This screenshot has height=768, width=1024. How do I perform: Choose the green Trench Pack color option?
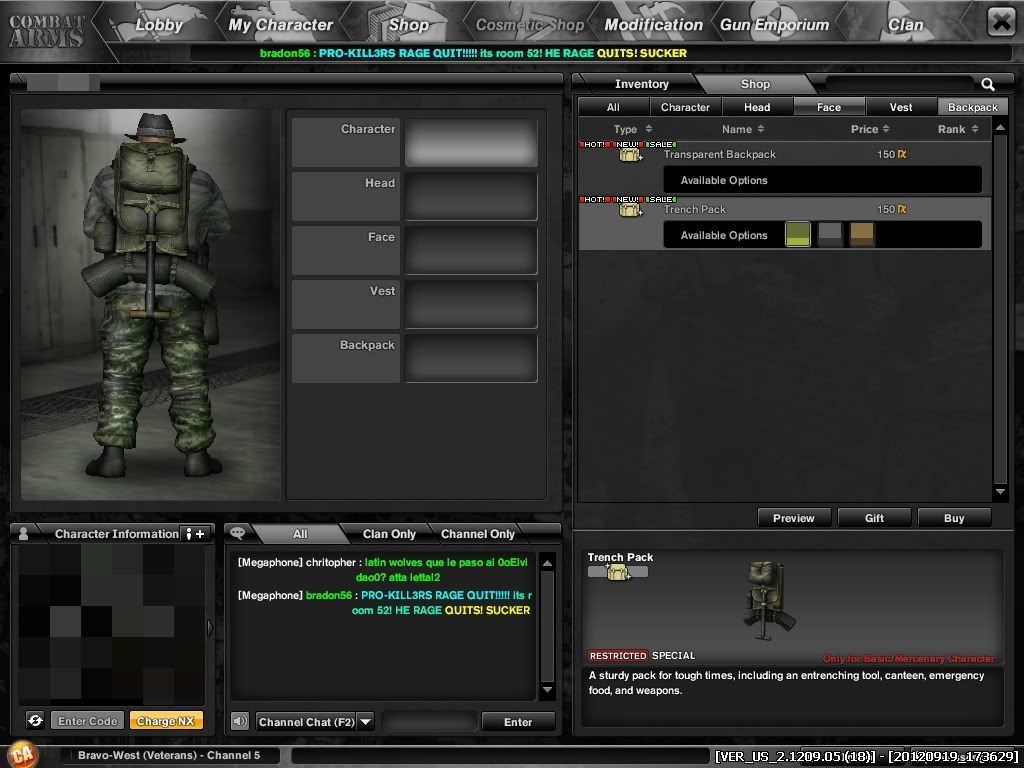pyautogui.click(x=798, y=235)
